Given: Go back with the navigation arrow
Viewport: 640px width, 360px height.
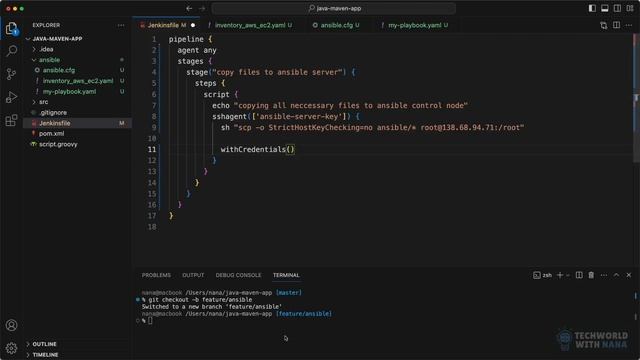Looking at the screenshot, I should pos(189,8).
